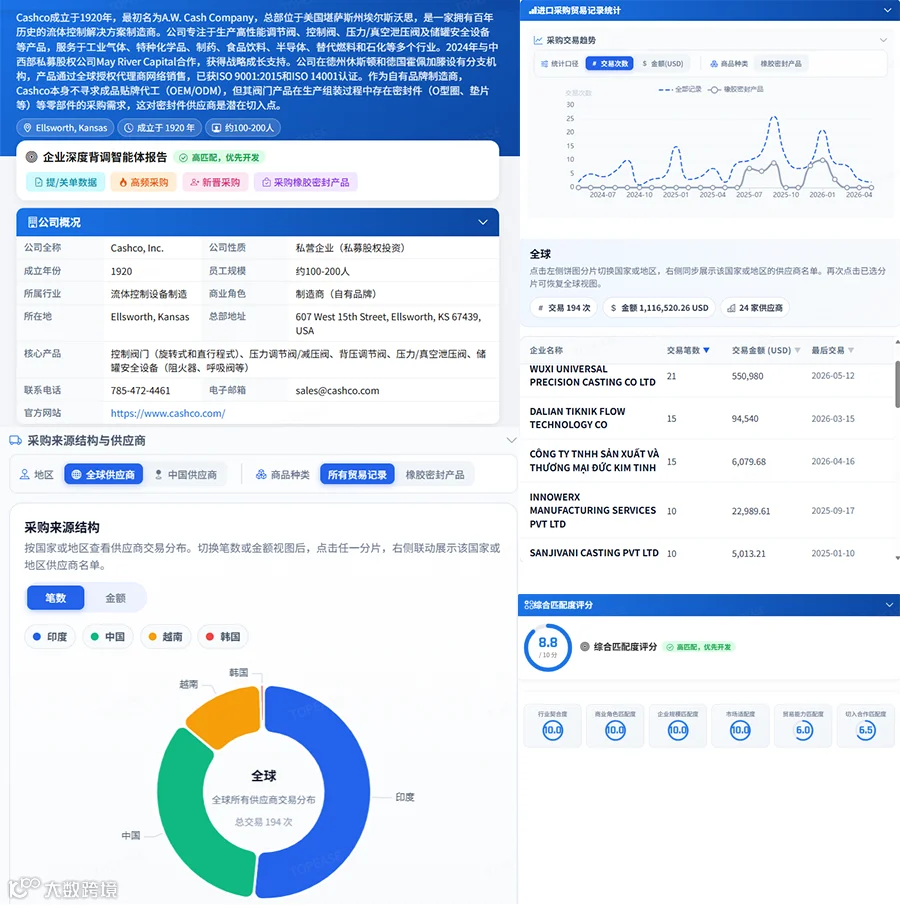
Task: Click the circle icon beside 综合匹配度评分 label
Action: coord(585,647)
